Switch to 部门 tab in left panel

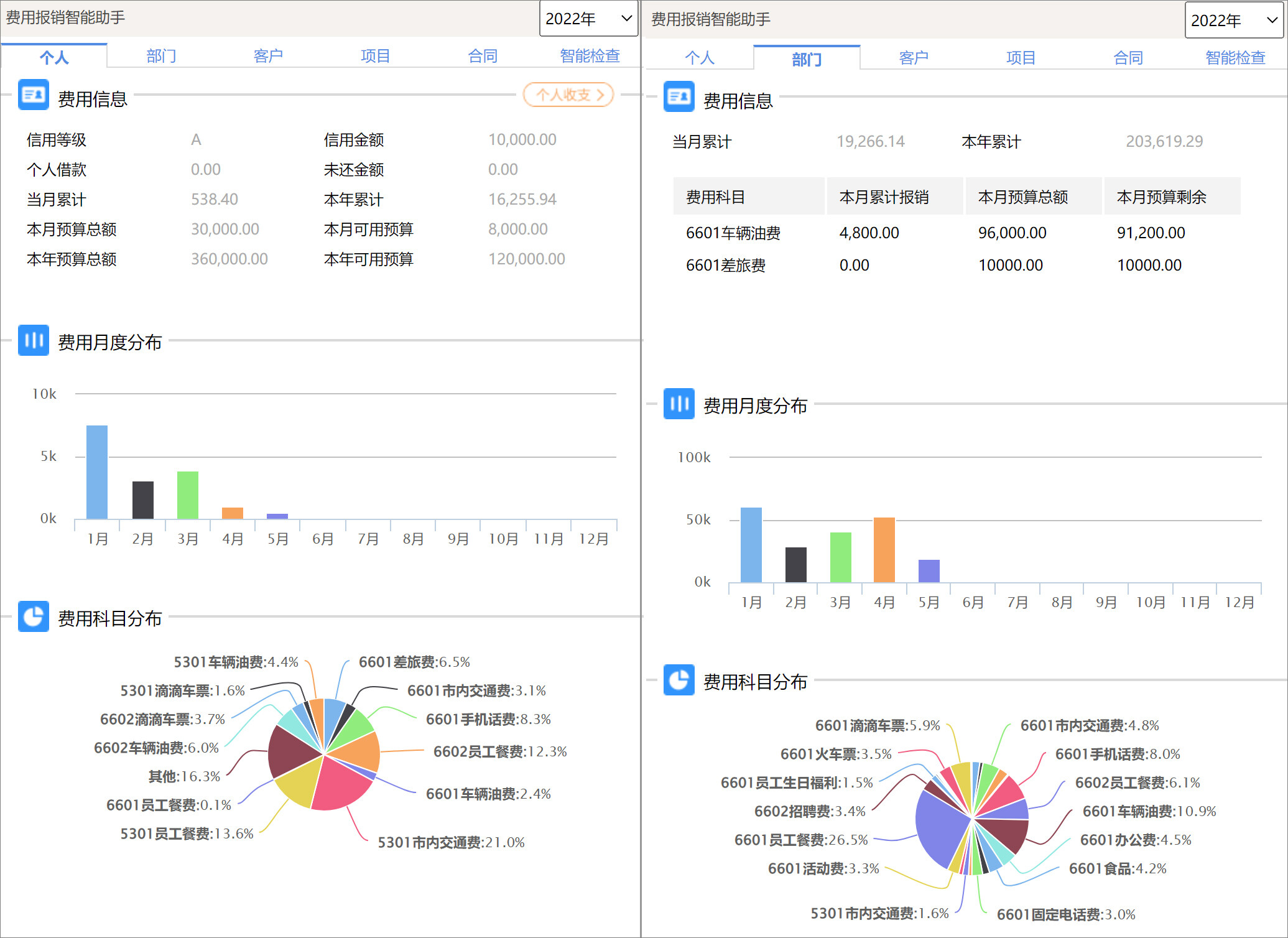161,56
